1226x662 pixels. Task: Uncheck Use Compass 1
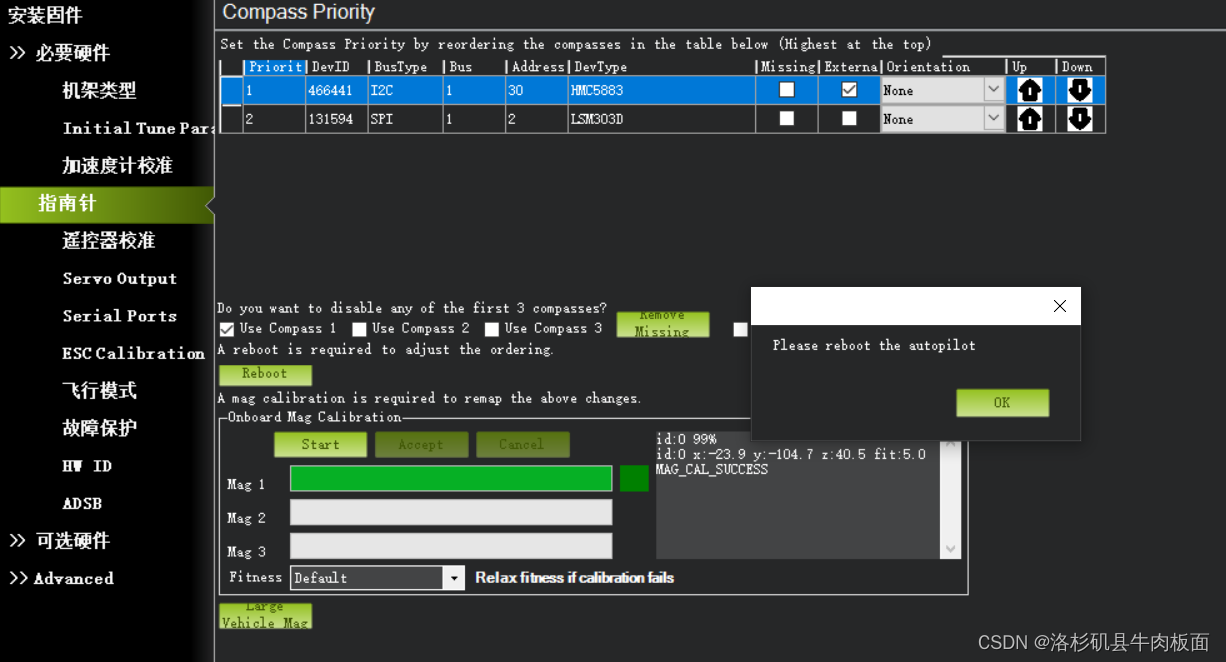click(227, 328)
